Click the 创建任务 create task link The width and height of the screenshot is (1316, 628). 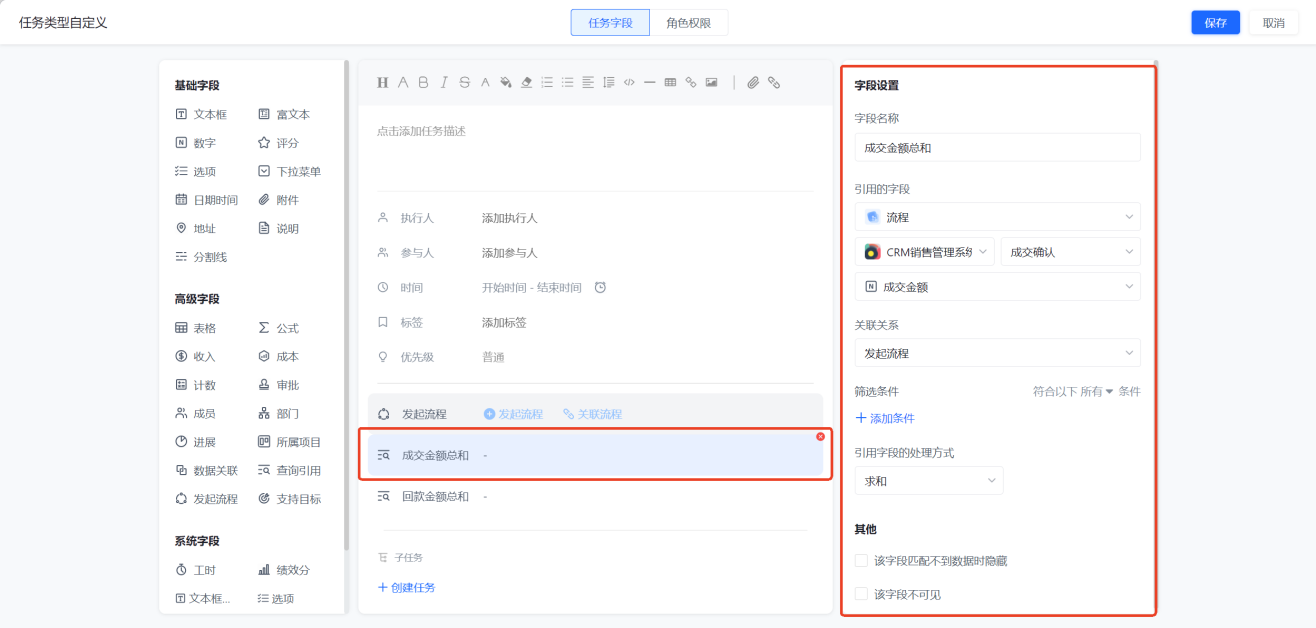406,588
